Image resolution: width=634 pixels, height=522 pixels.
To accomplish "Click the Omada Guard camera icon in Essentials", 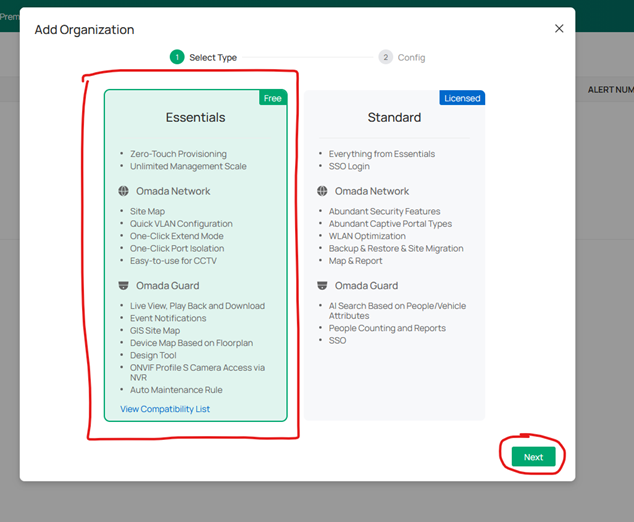I will point(122,286).
